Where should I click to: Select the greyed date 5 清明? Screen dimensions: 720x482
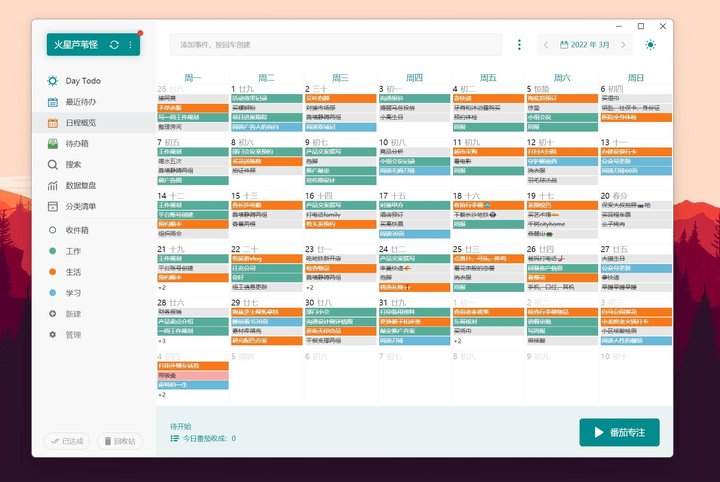(x=242, y=357)
